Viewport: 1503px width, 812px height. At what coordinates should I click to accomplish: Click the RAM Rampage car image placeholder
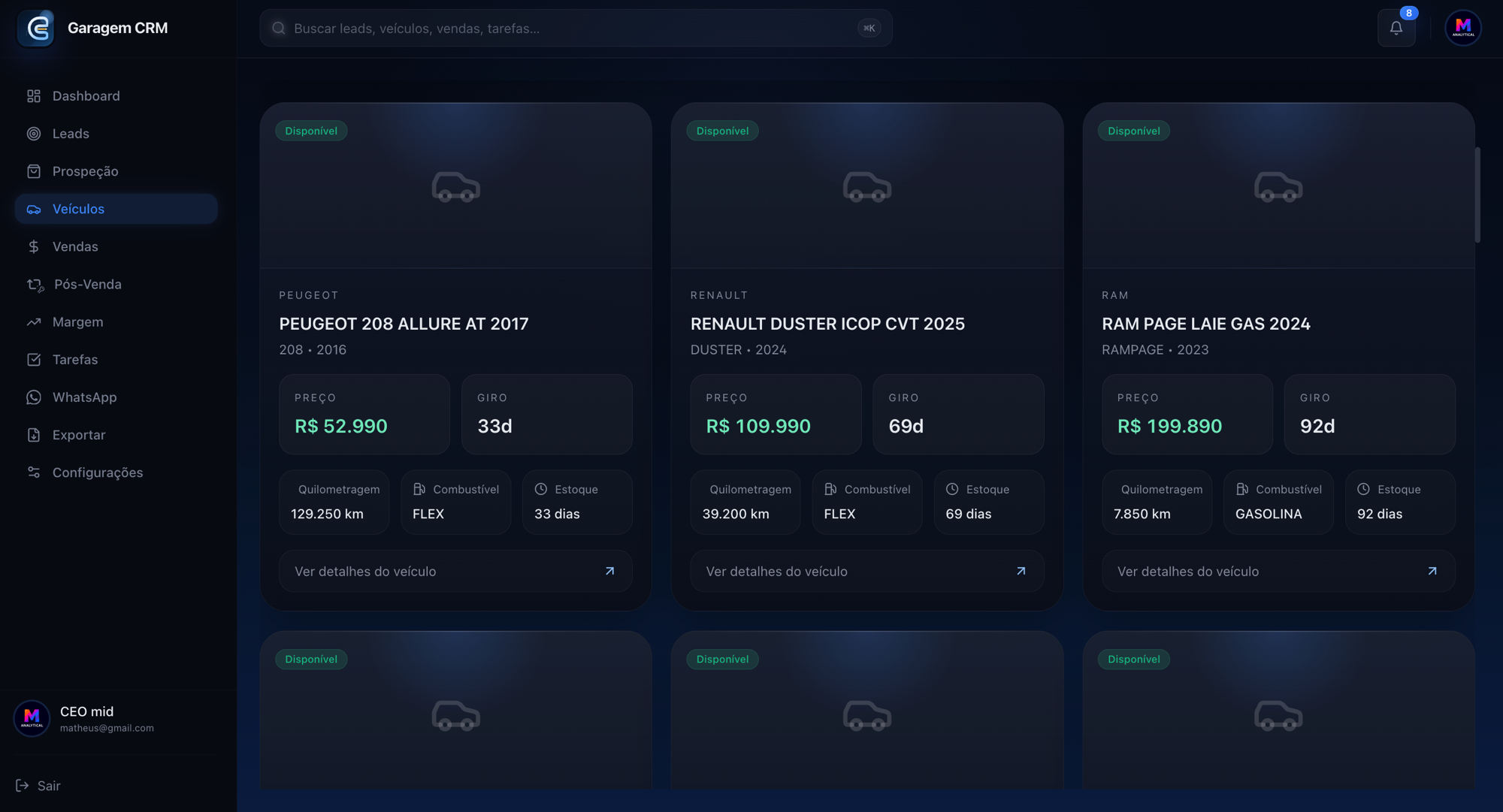[1278, 187]
